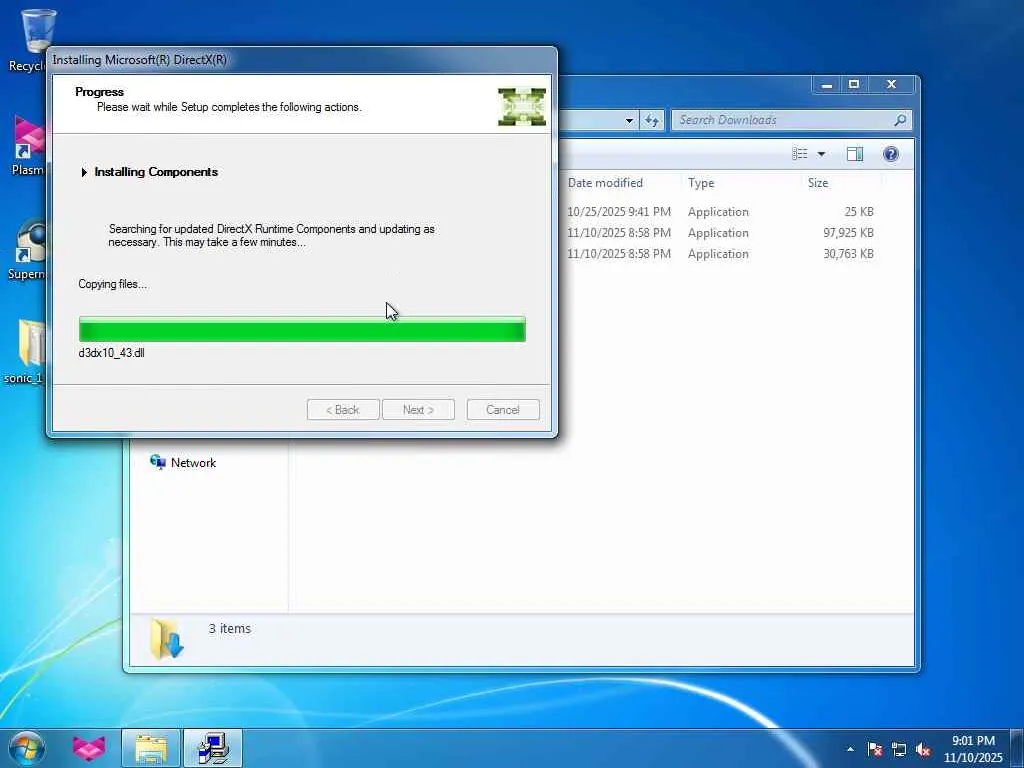Screen dimensions: 1024x768
Task: Click the d3dx10_43.dll file name text
Action: point(112,353)
